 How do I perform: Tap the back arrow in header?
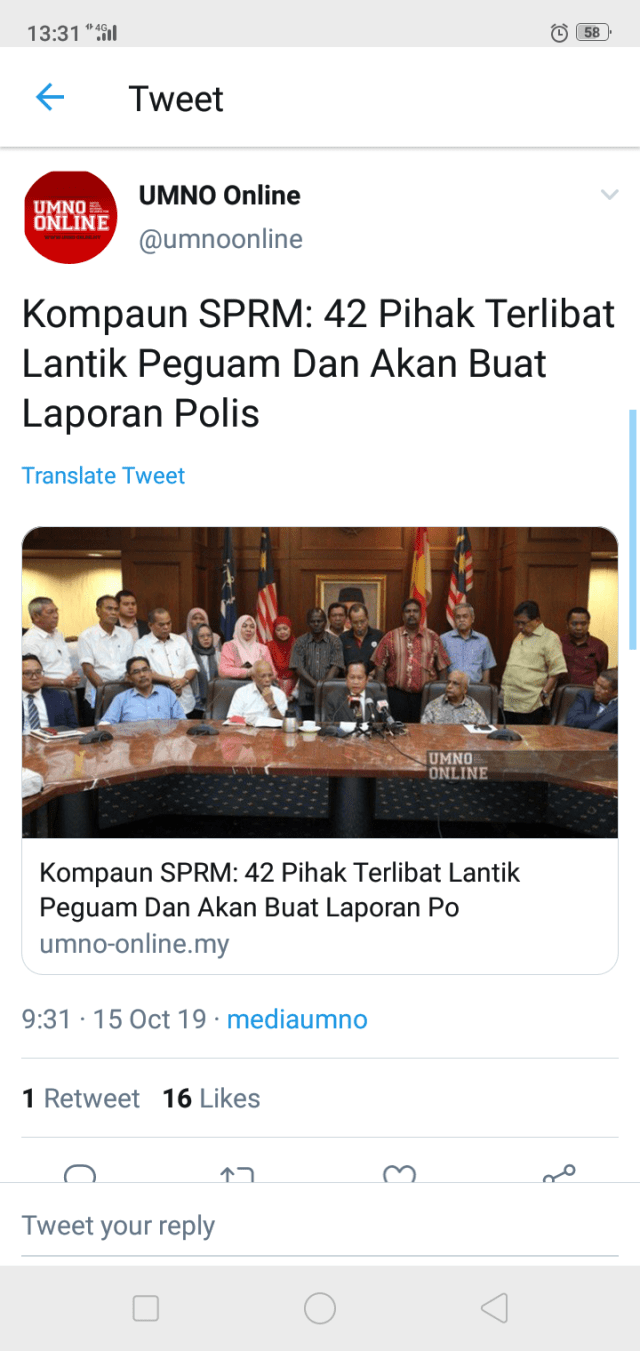tap(49, 97)
